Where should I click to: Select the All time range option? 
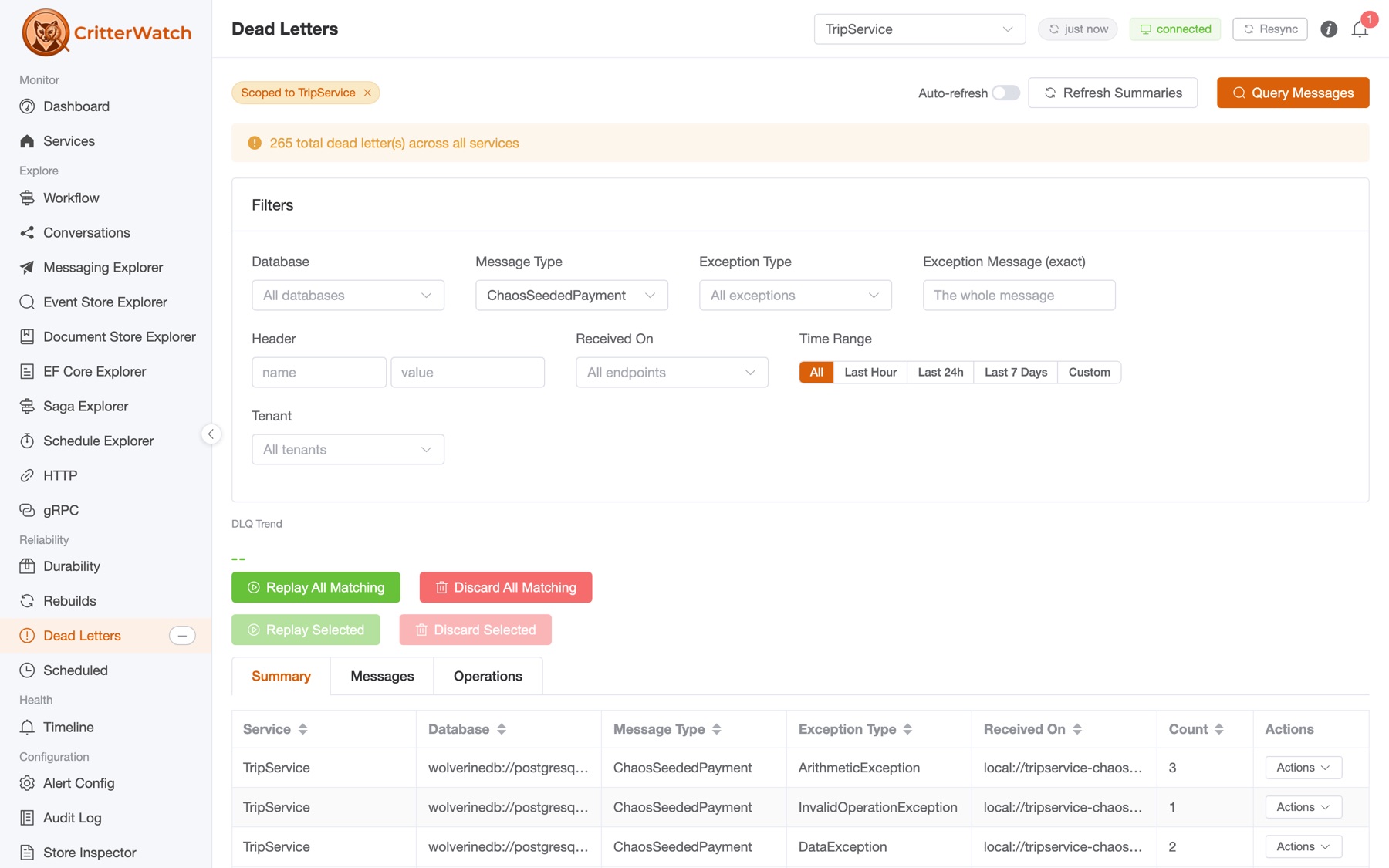[816, 372]
